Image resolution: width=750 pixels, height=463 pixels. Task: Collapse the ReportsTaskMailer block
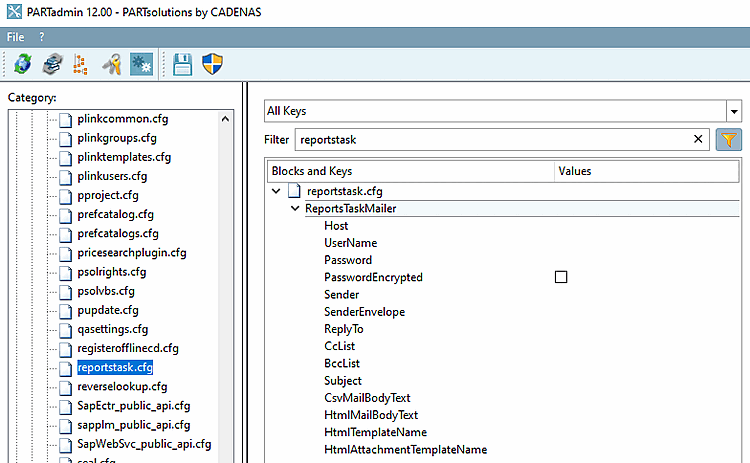[x=295, y=208]
